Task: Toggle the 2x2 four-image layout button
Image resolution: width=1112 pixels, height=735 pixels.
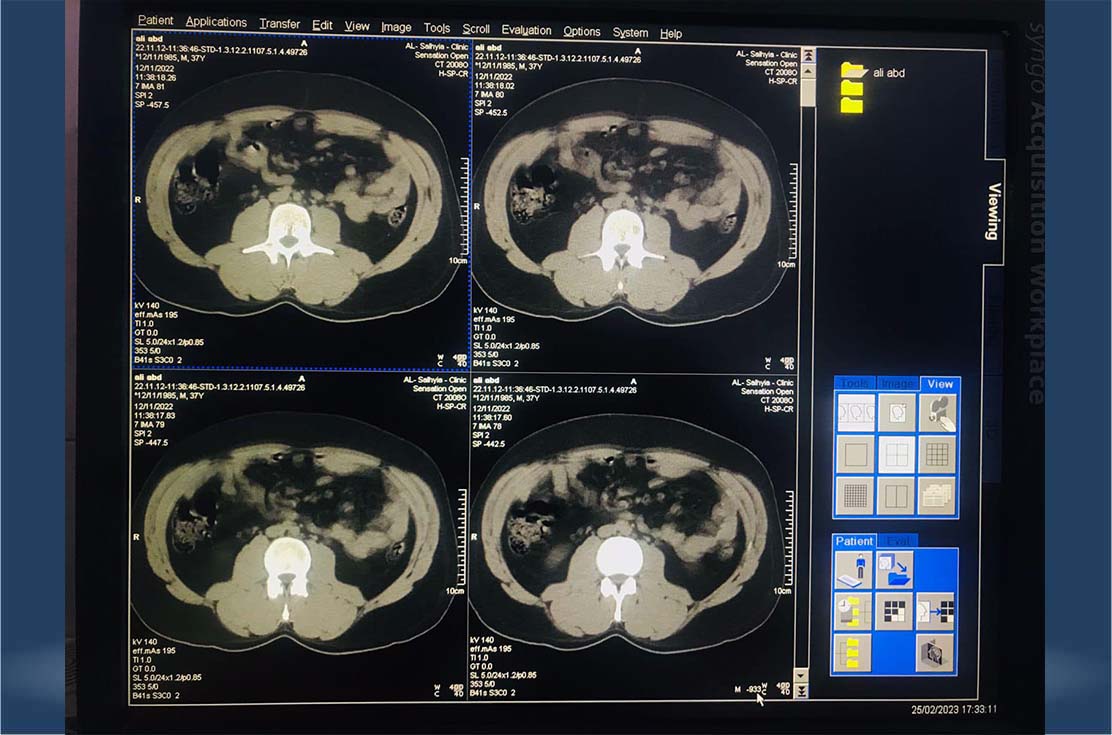Action: [896, 455]
